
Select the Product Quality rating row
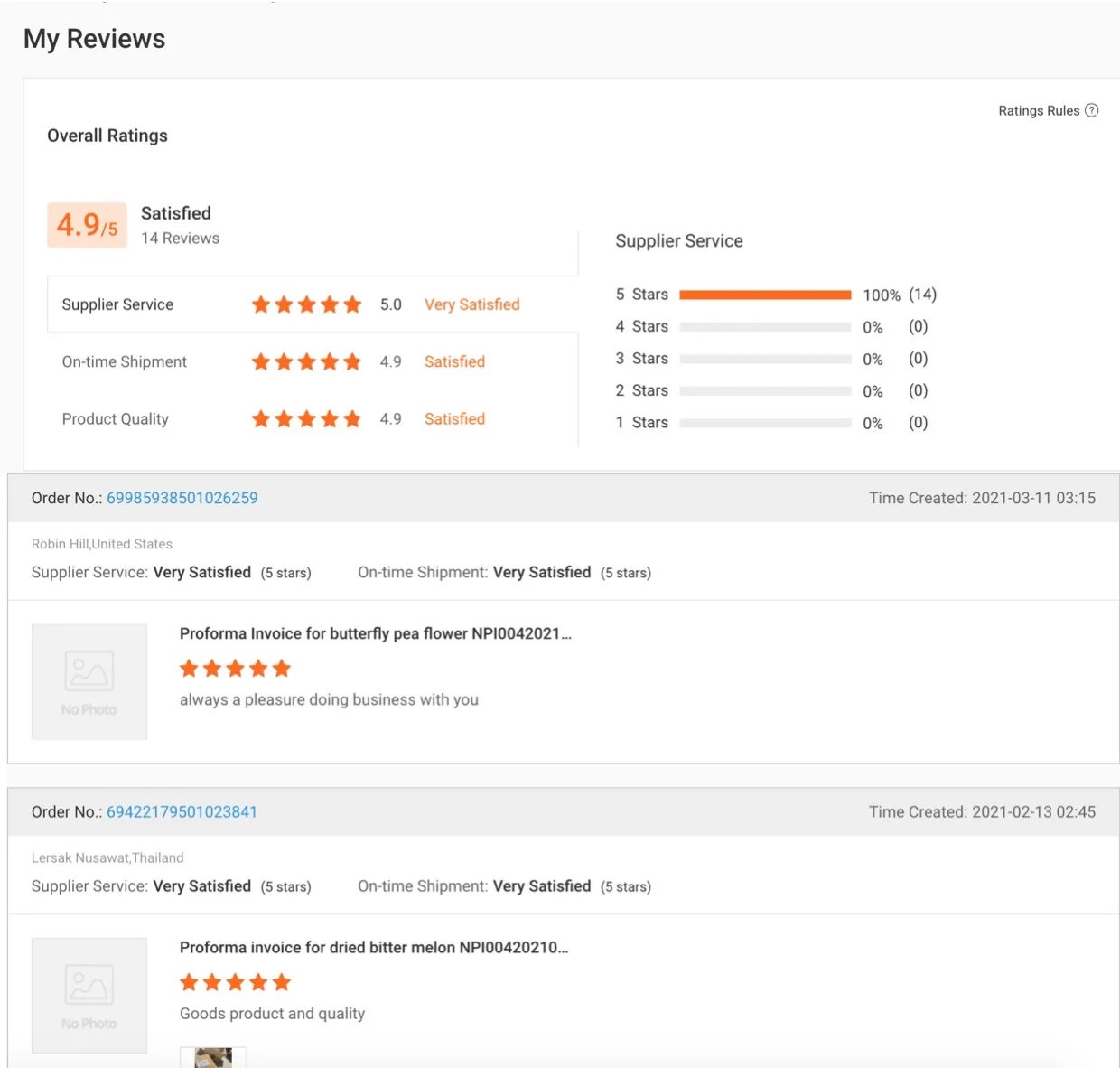coord(313,418)
